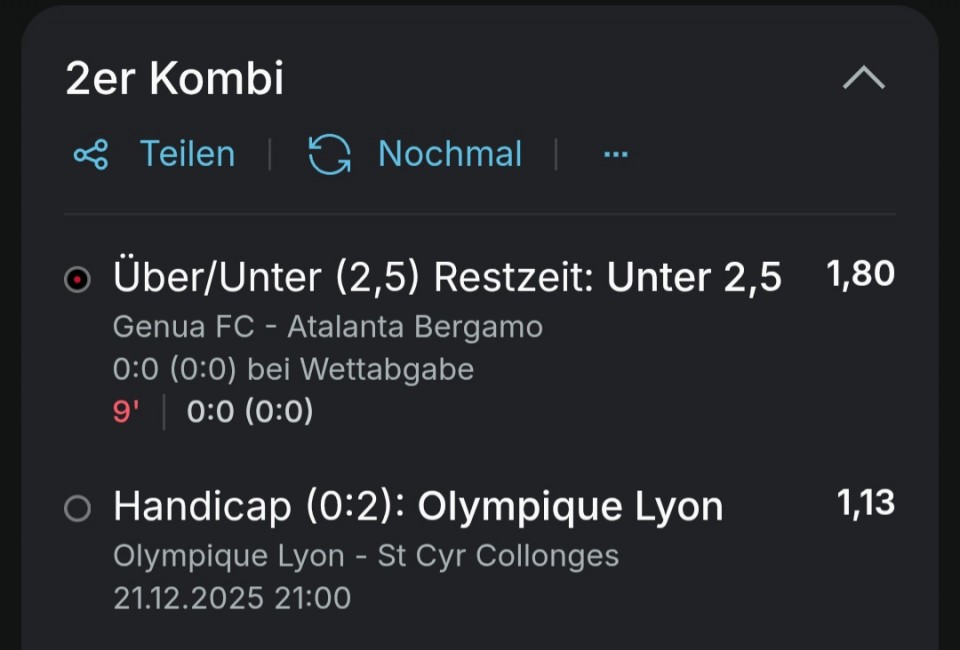Tap the Nochmal label

[450, 154]
